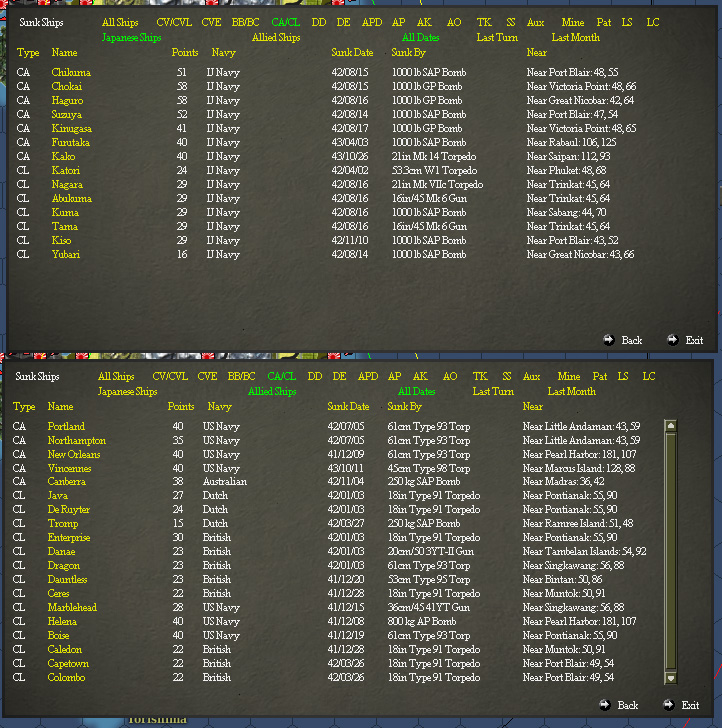Click Back text button in the top panel
This screenshot has height=728, width=722.
point(631,340)
